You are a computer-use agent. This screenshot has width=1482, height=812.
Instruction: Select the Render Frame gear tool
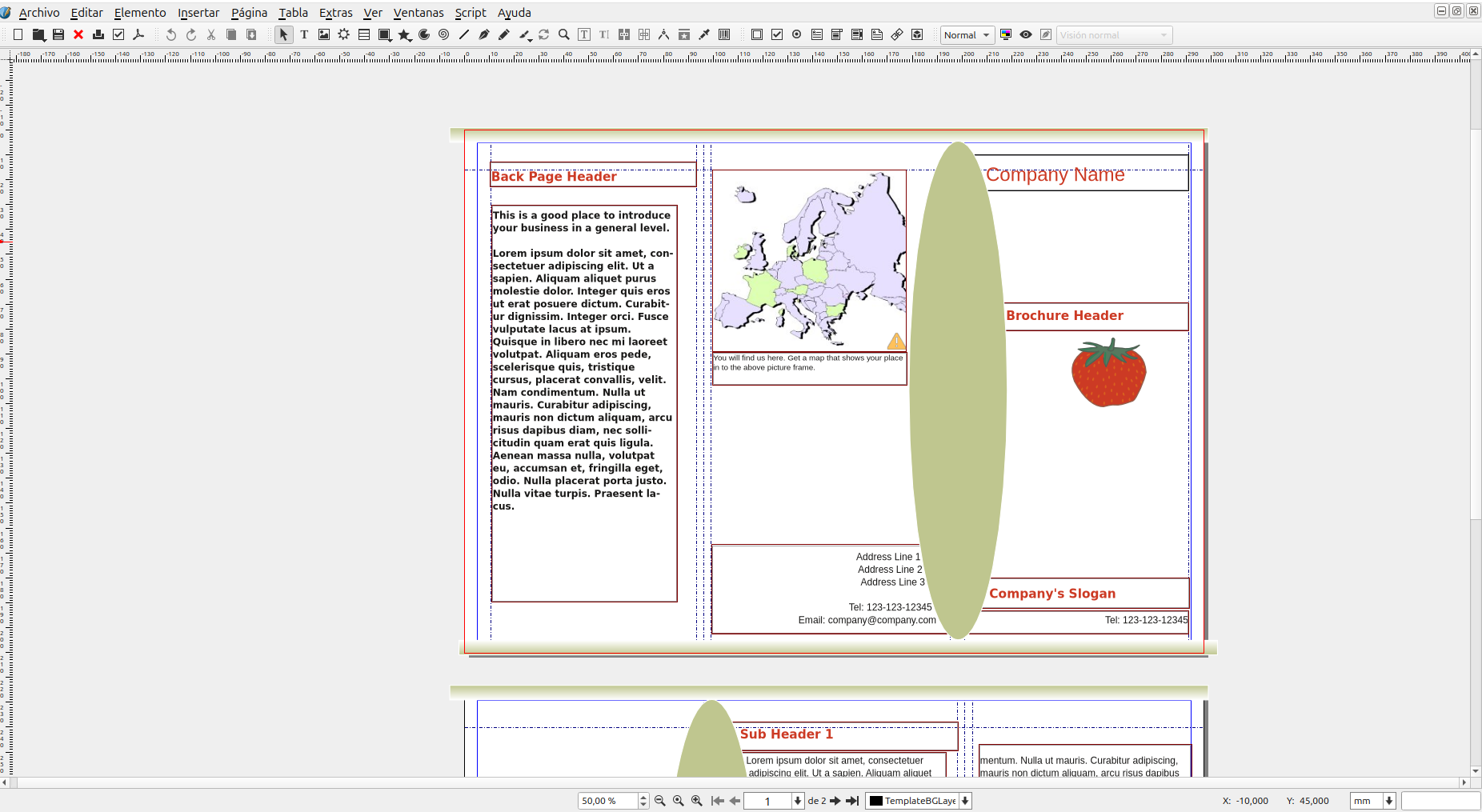tap(344, 34)
